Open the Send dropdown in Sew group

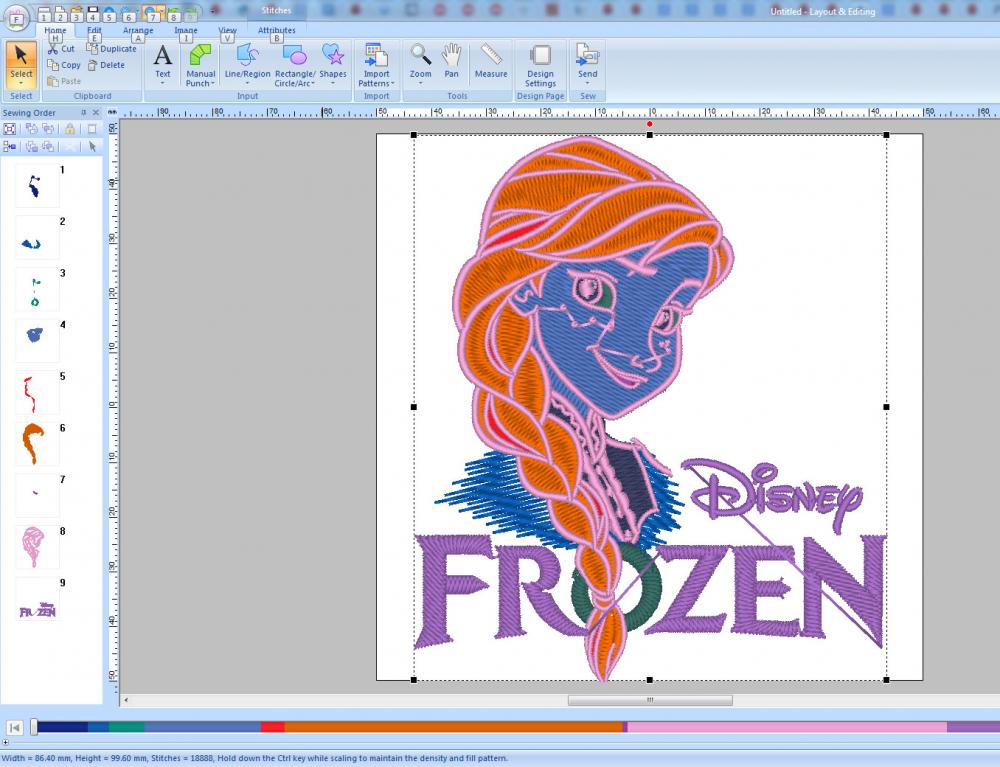point(587,84)
